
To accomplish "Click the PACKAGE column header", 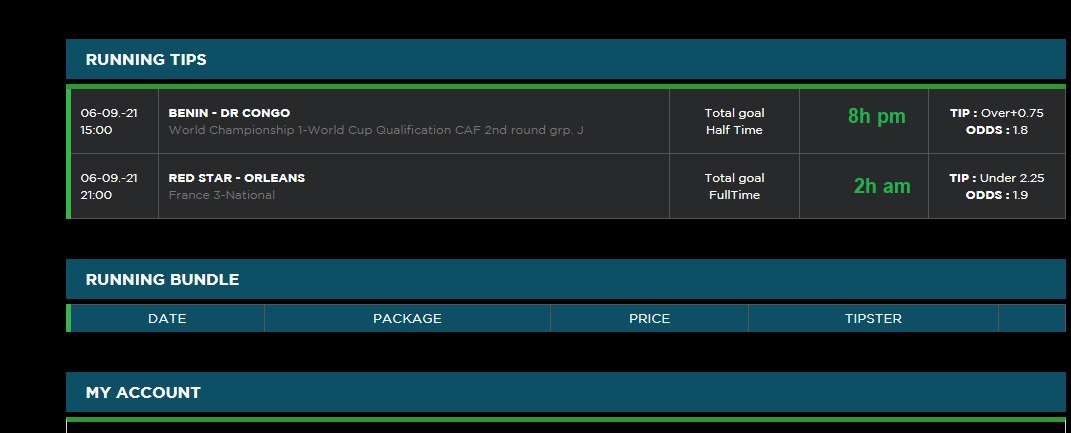I will (407, 319).
